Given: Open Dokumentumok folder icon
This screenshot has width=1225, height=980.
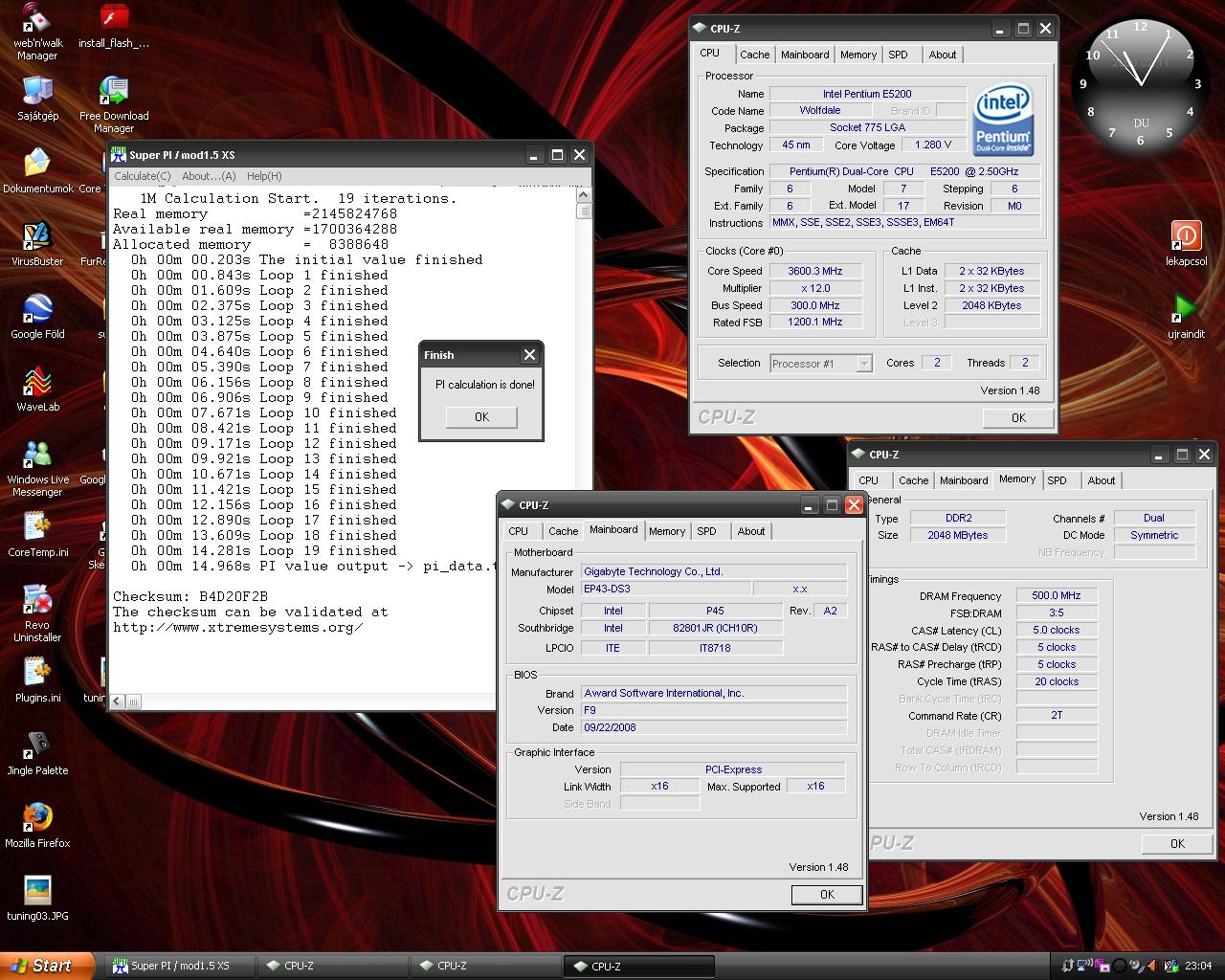Looking at the screenshot, I should pos(37,171).
